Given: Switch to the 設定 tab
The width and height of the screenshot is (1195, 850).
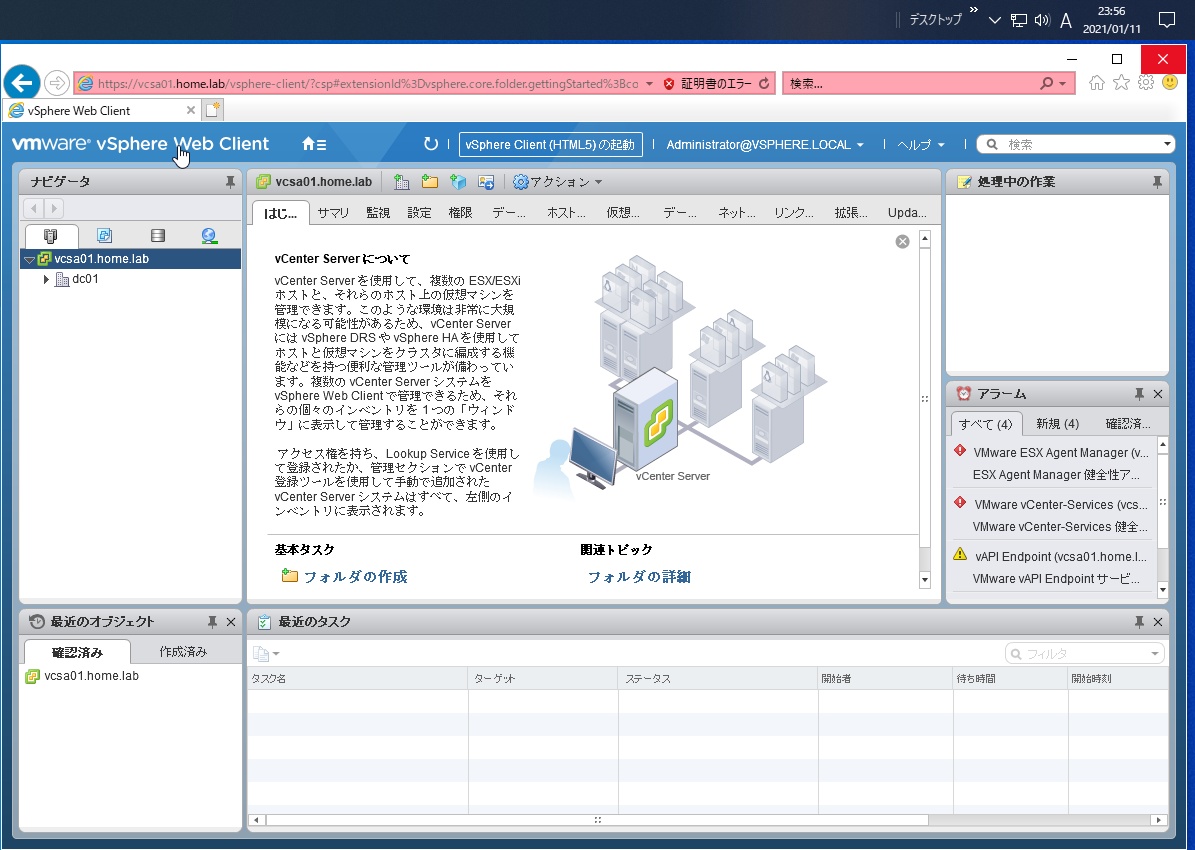Looking at the screenshot, I should 419,213.
